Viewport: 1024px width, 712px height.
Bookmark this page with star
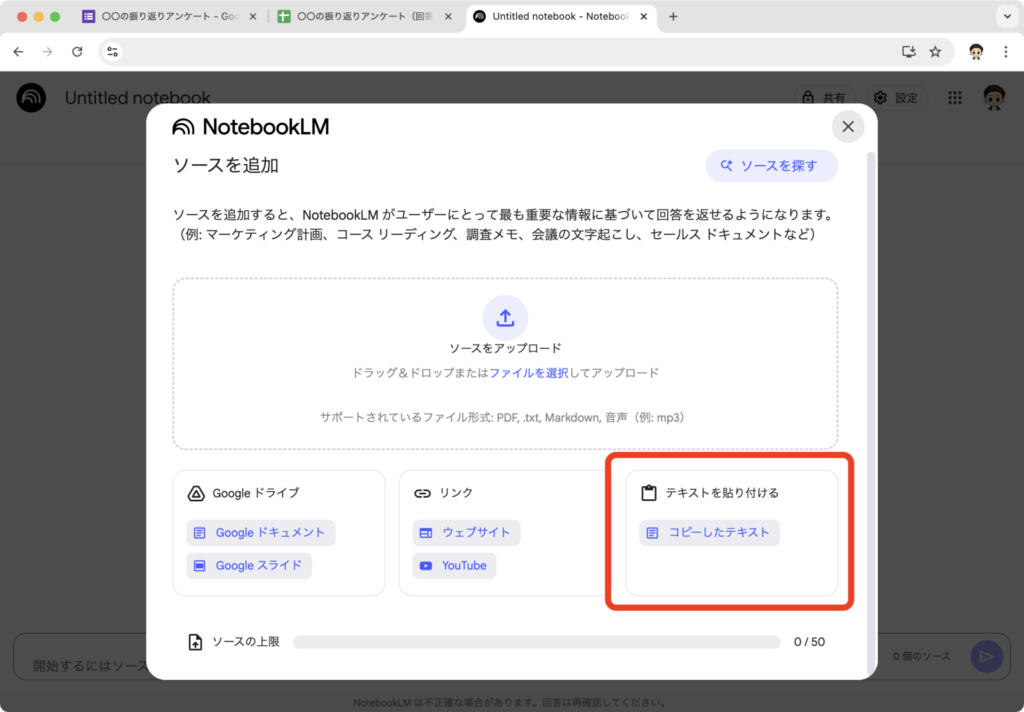click(935, 52)
